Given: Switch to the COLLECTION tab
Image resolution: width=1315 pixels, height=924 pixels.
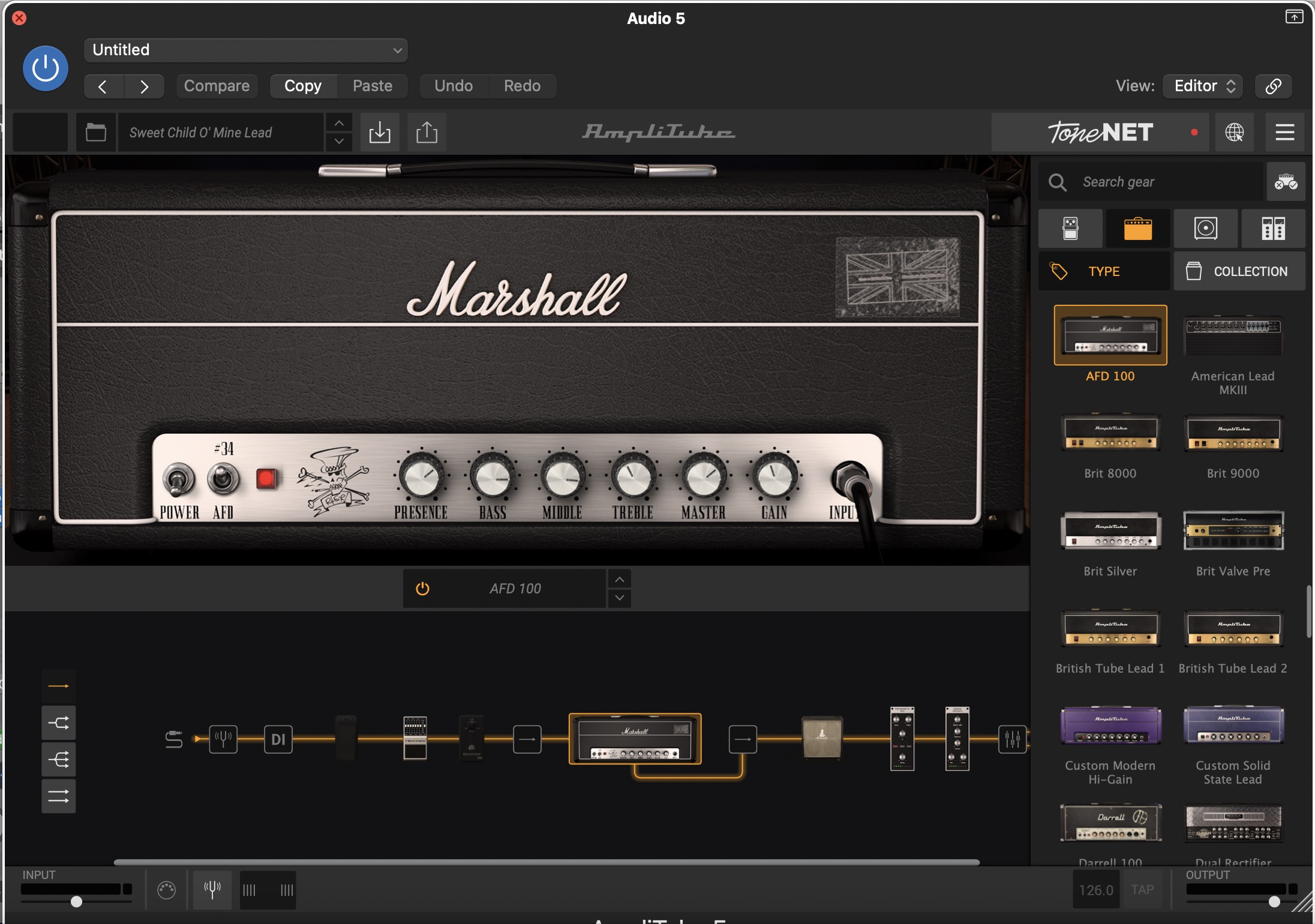Looking at the screenshot, I should (1239, 271).
